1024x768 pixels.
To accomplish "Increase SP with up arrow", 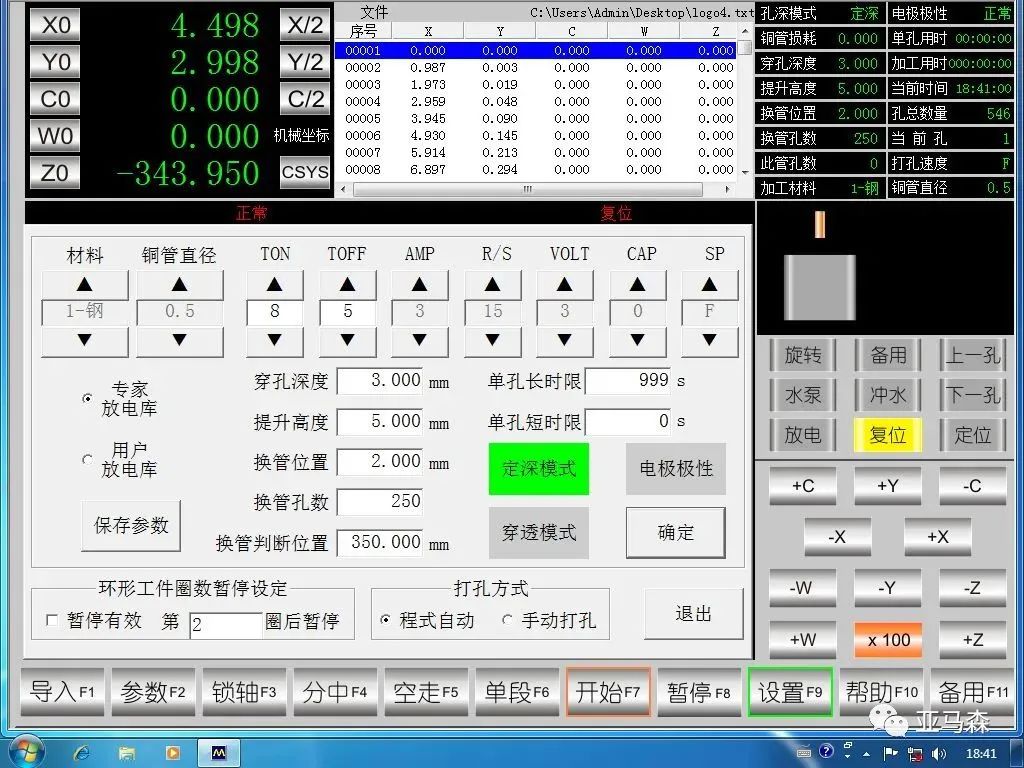I will 710,285.
